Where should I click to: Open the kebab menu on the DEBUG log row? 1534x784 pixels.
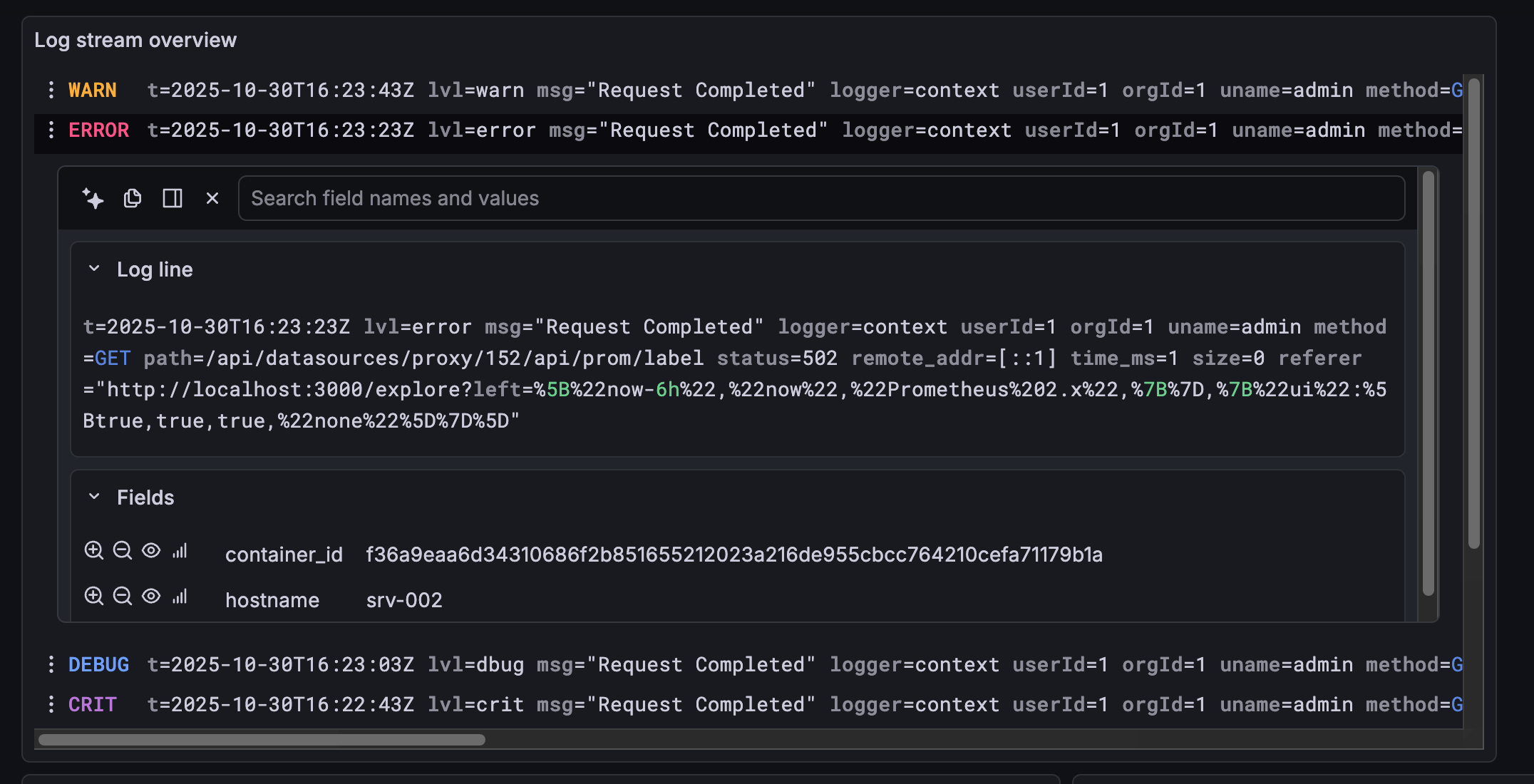tap(50, 664)
